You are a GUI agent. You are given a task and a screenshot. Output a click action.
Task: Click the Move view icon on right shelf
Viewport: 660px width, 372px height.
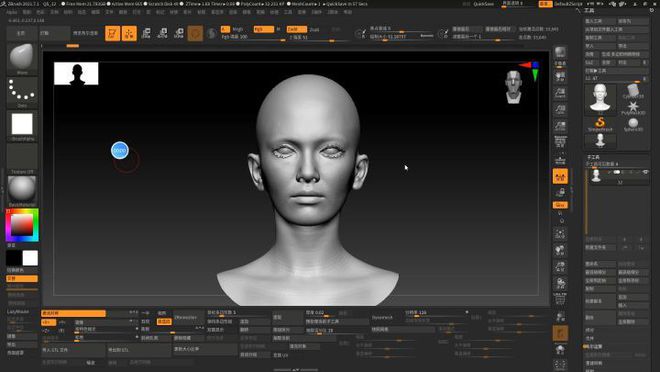coord(560,250)
